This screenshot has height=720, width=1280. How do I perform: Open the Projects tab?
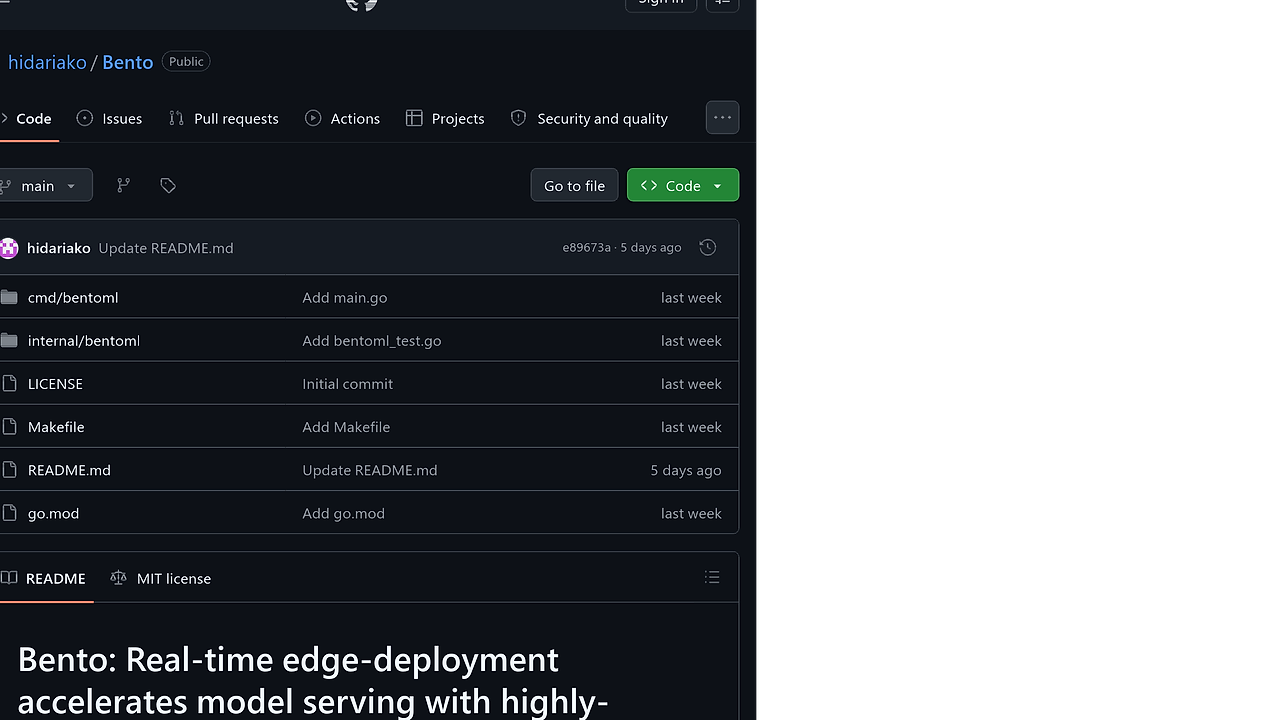(x=445, y=118)
